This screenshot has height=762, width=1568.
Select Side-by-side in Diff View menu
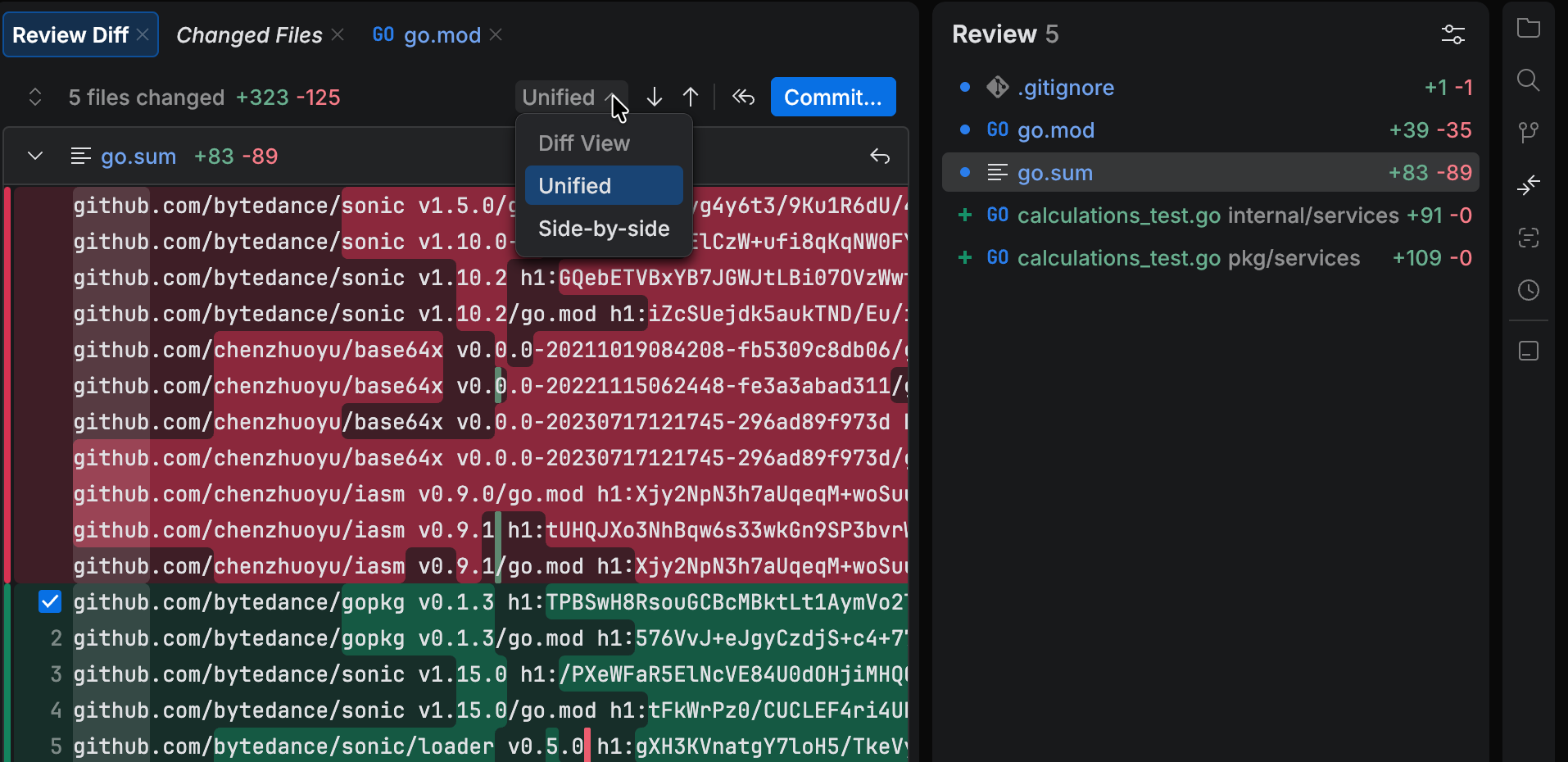(604, 228)
